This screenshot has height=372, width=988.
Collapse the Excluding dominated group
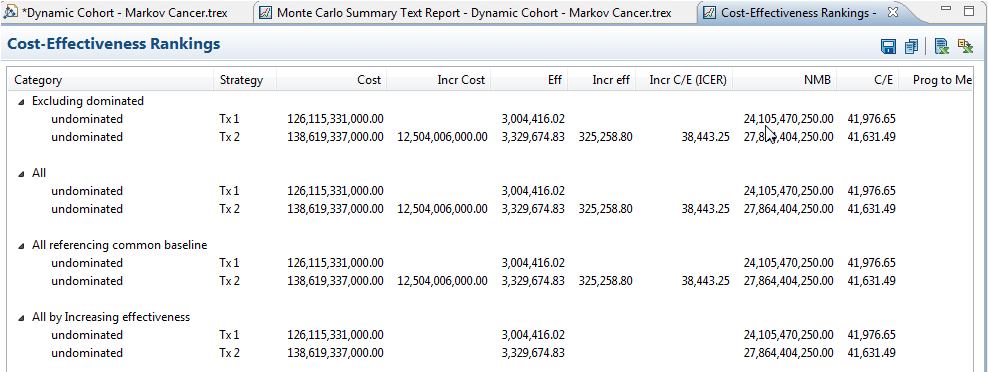[21, 102]
